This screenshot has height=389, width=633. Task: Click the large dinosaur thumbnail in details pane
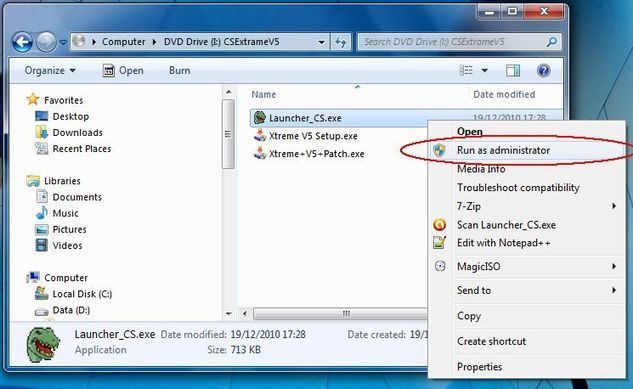click(x=42, y=344)
